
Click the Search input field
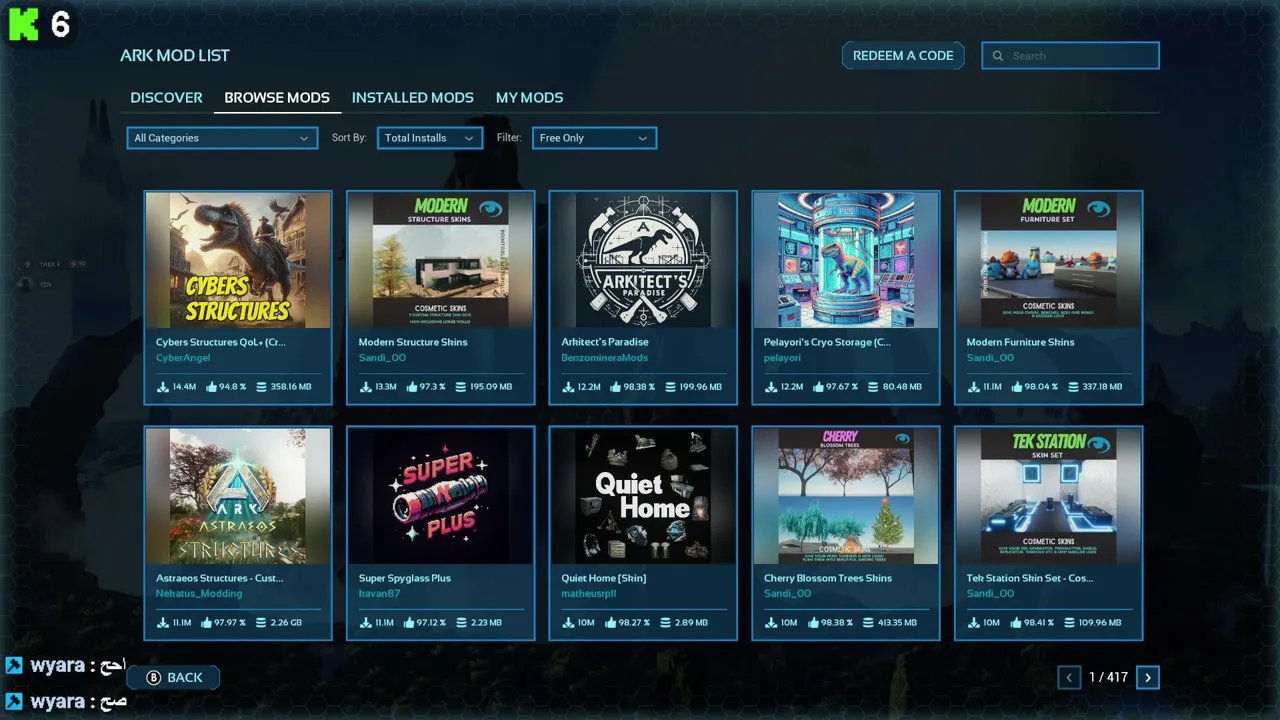[1070, 56]
